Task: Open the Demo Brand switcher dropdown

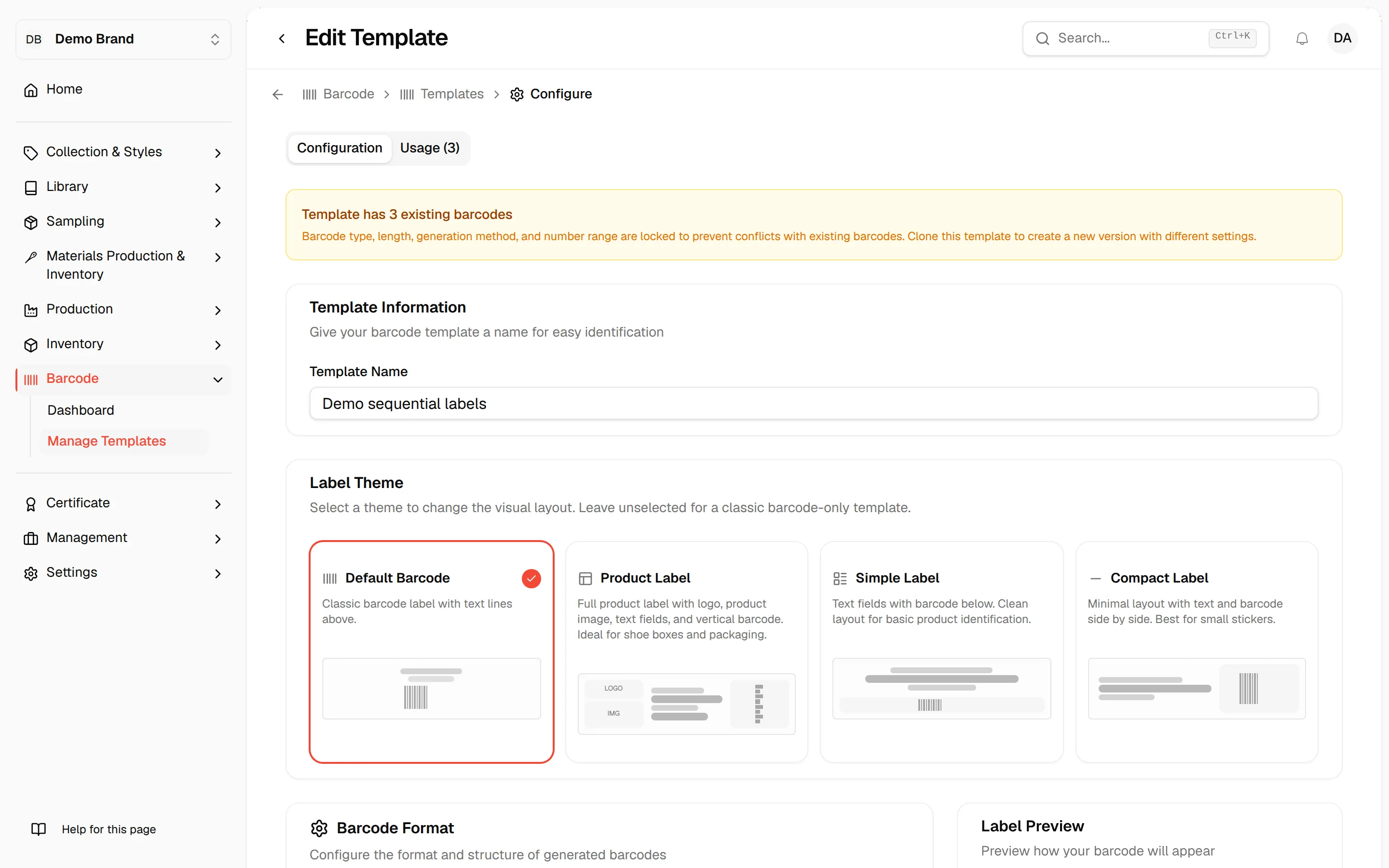Action: [x=123, y=39]
